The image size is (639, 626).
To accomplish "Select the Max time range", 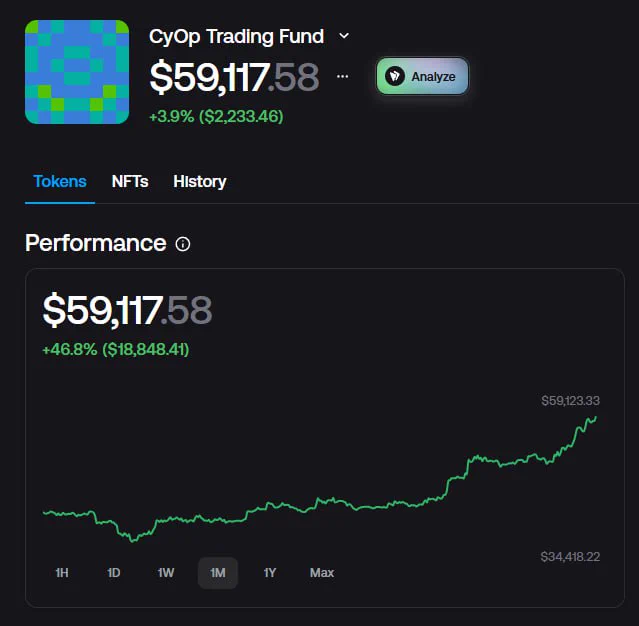I will (x=322, y=573).
